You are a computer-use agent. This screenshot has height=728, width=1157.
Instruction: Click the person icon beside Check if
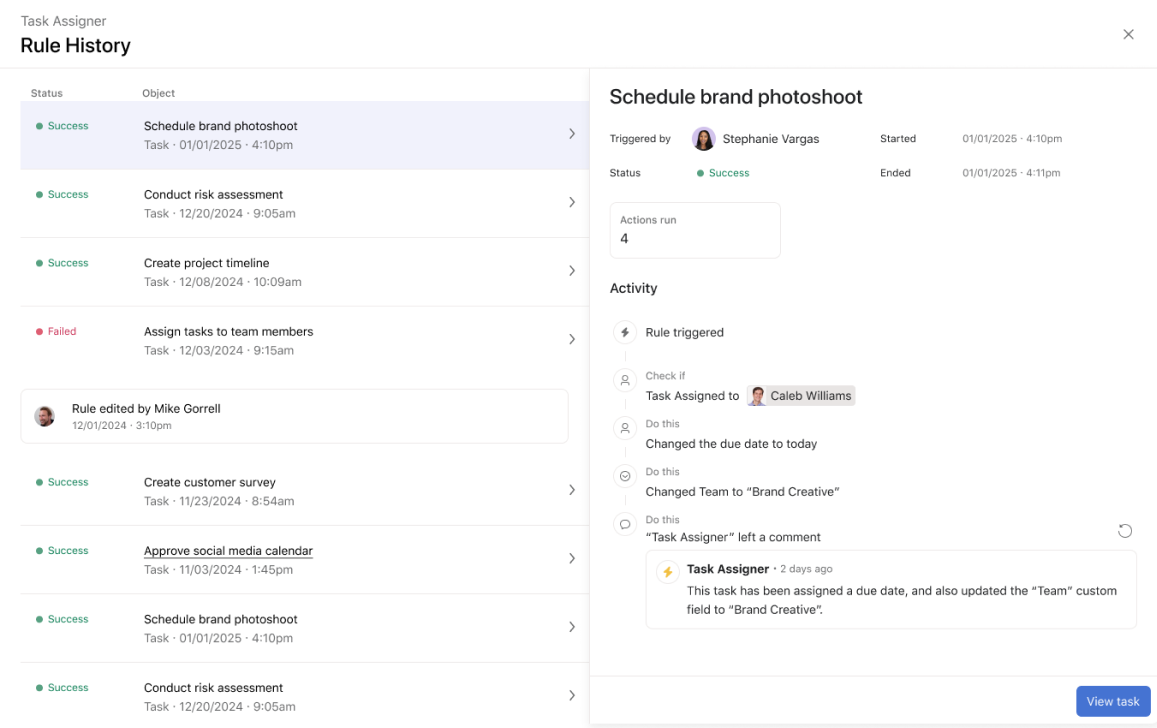tap(625, 381)
